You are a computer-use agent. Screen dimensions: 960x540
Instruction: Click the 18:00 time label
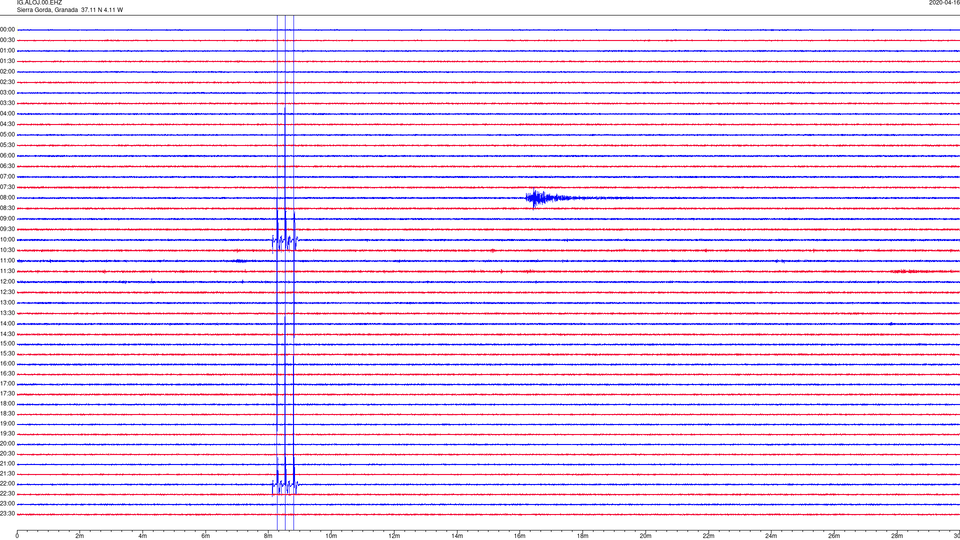(7, 403)
